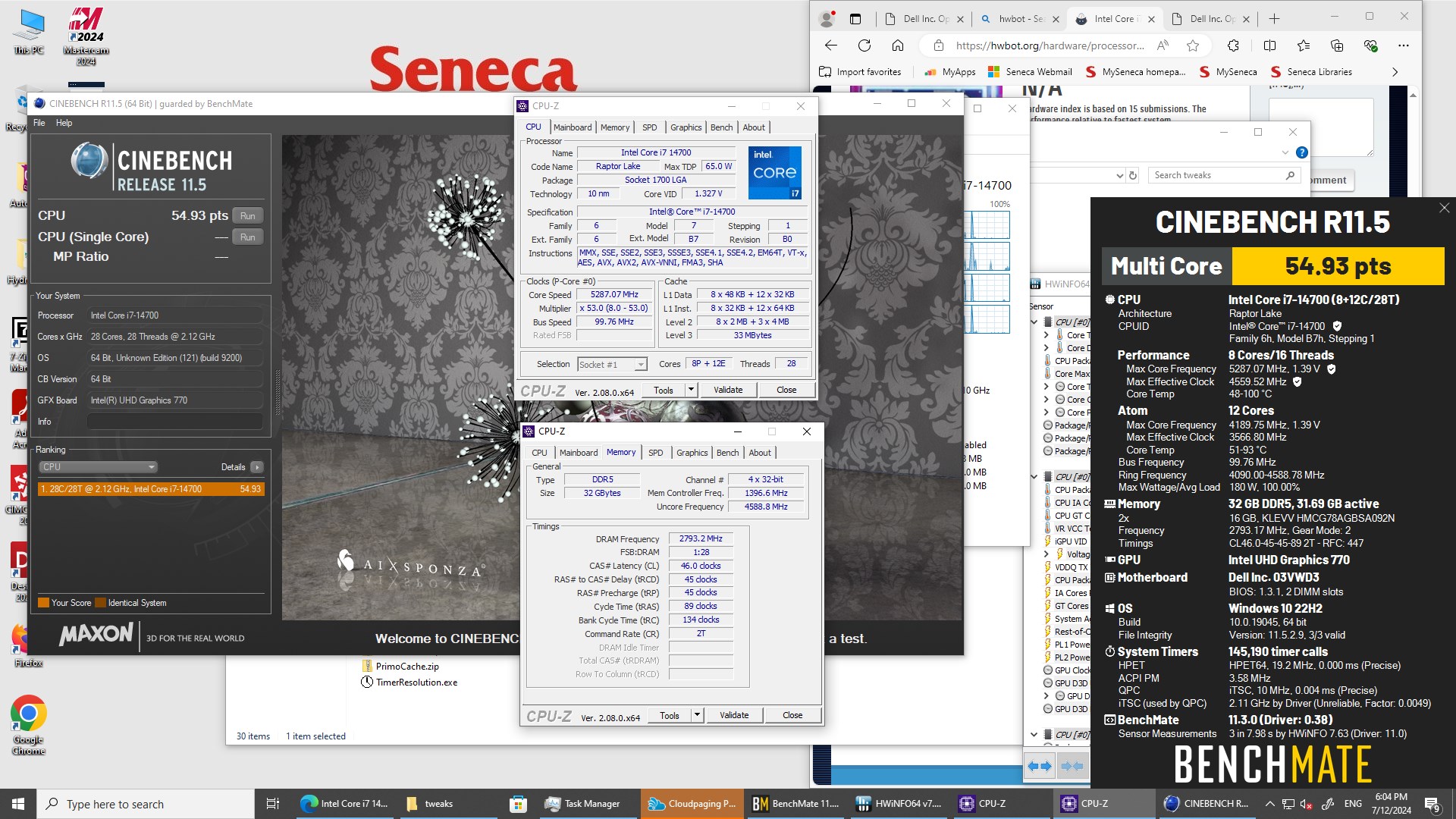Refresh the hwbot page in Edge
Viewport: 1456px width, 819px height.
click(864, 45)
